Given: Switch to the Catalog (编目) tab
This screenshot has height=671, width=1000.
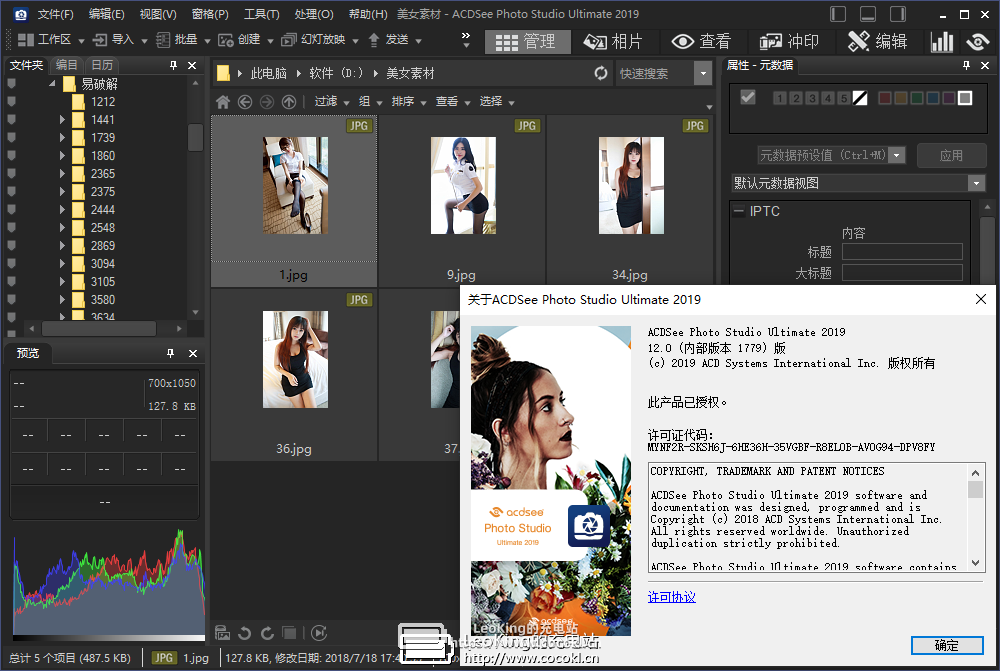Looking at the screenshot, I should tap(66, 65).
